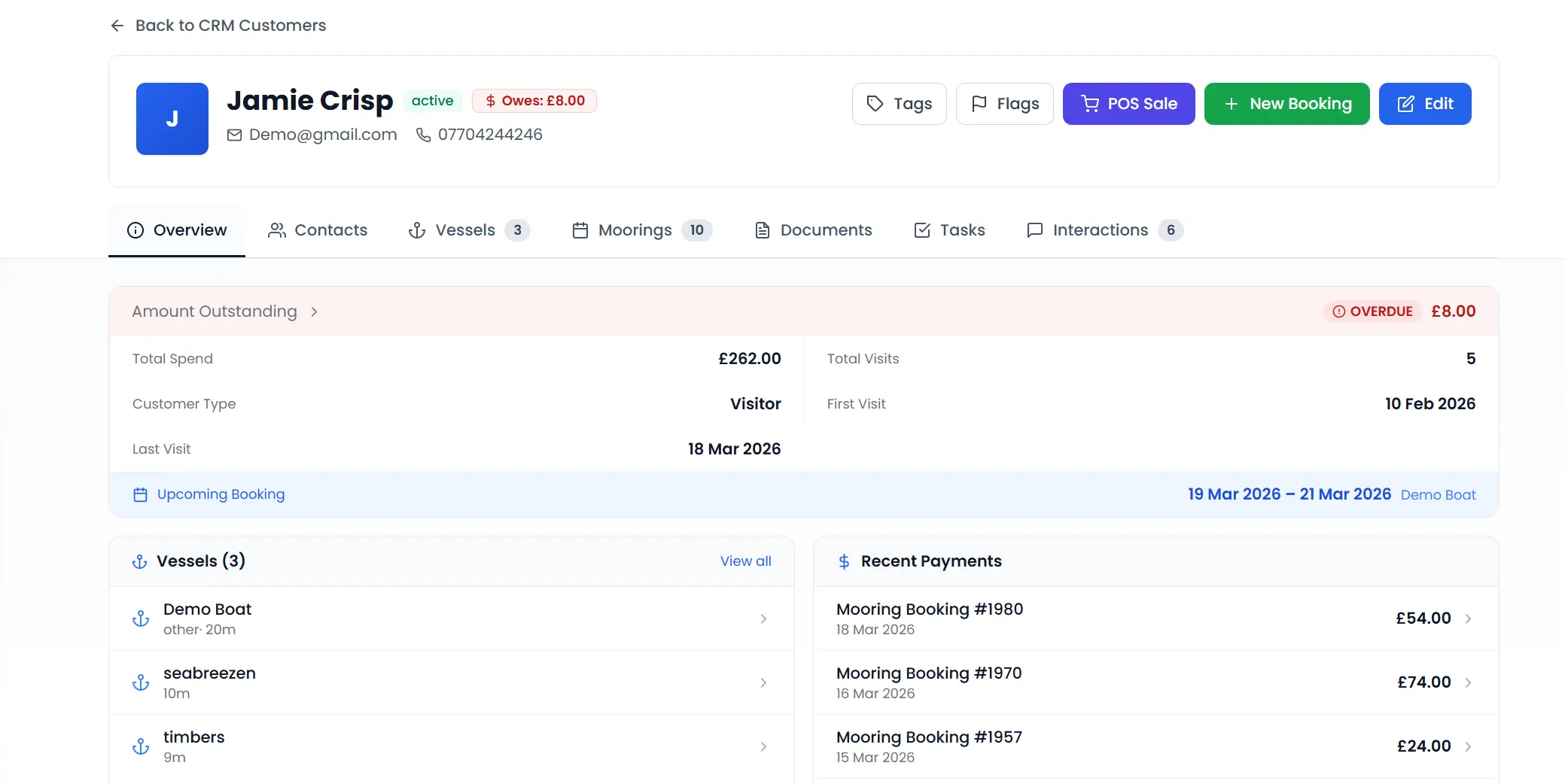Click the Owes: £8.00 badge
This screenshot has height=784, width=1565.
534,100
